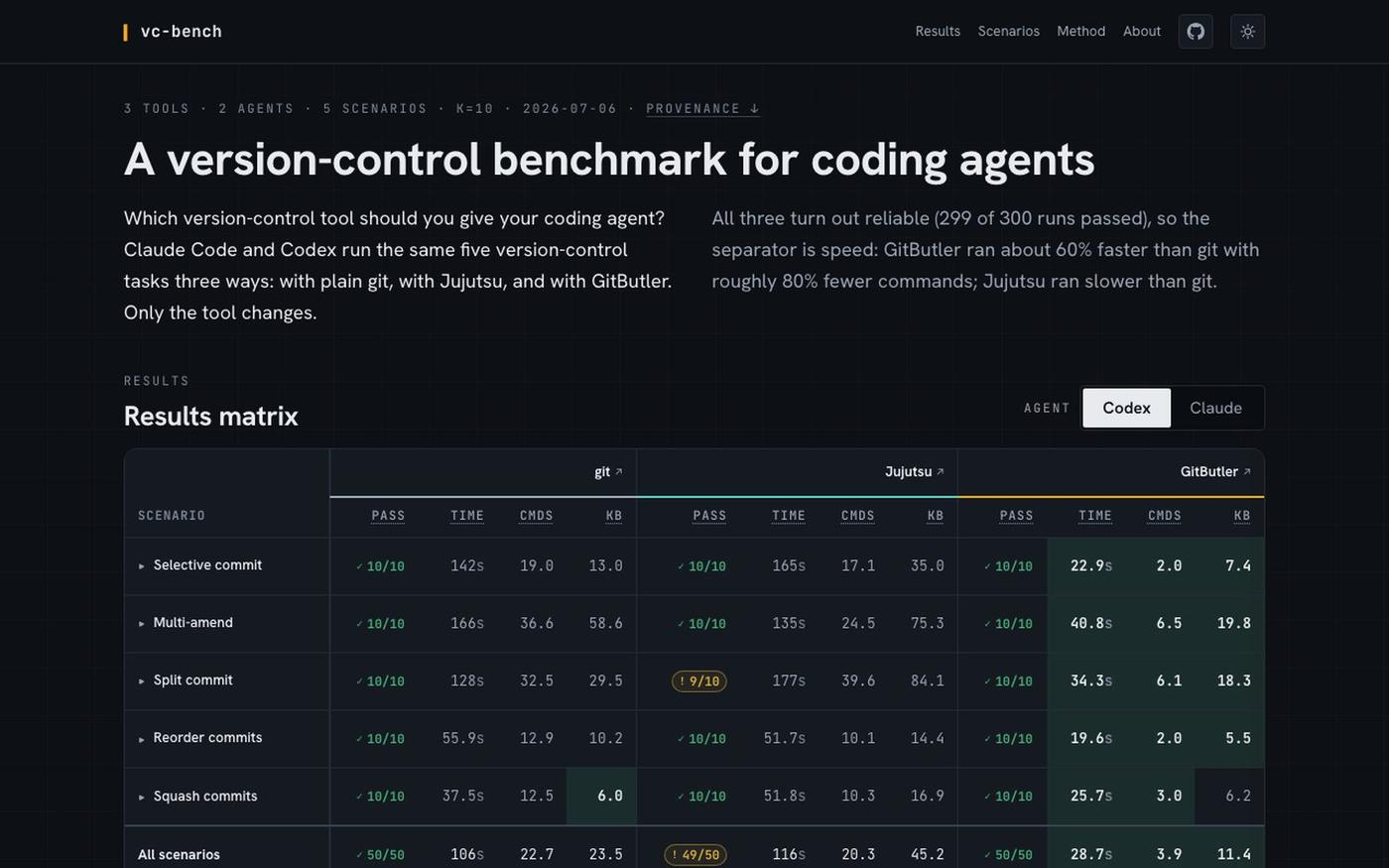Click the 50/50 git pass total
The height and width of the screenshot is (868, 1389).
point(380,855)
